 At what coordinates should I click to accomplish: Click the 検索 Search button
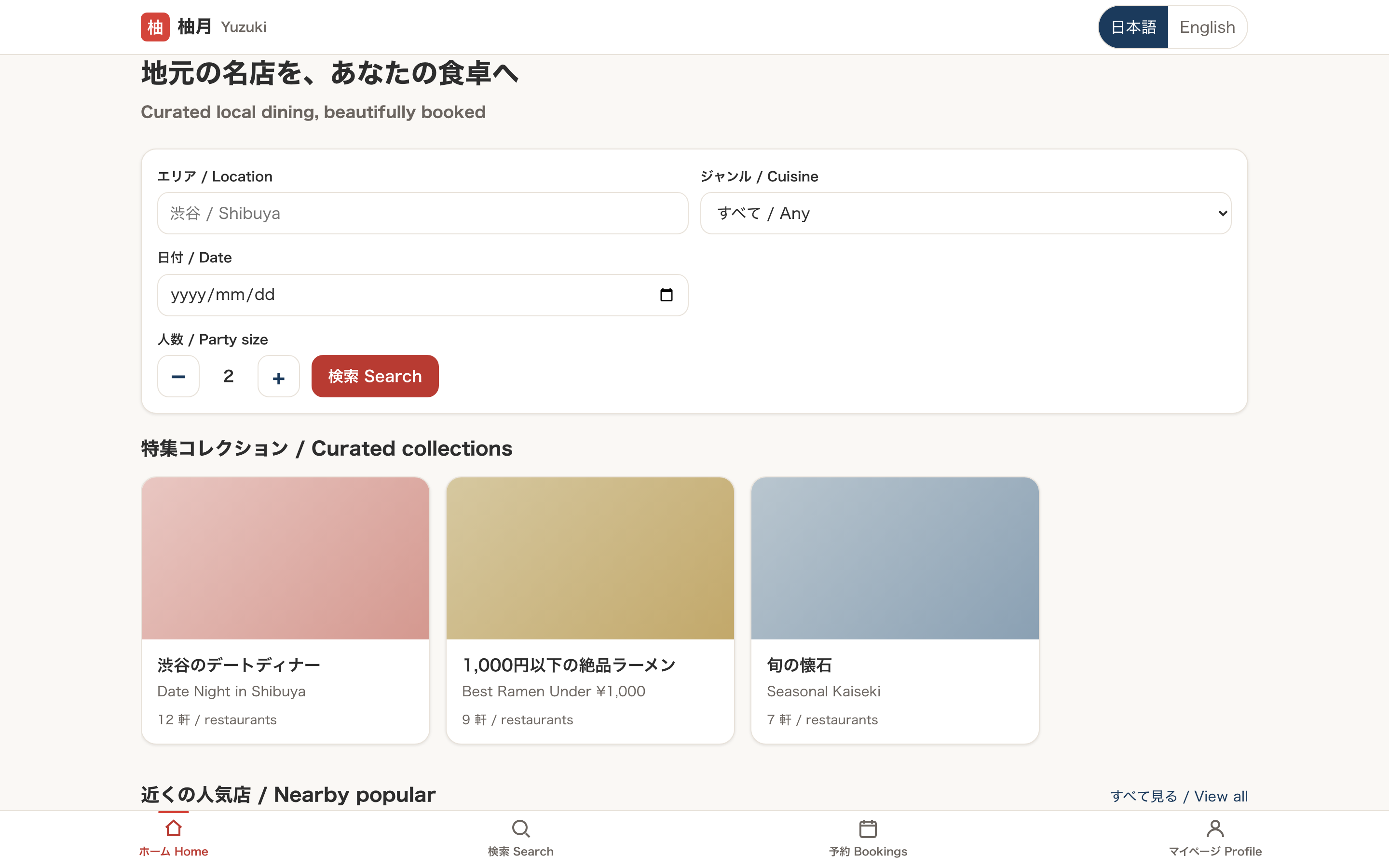click(x=375, y=376)
